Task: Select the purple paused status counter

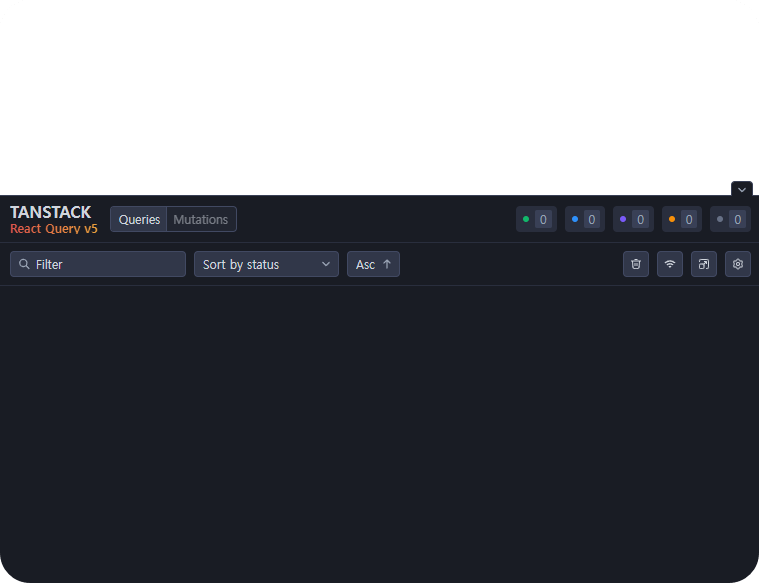Action: click(633, 219)
